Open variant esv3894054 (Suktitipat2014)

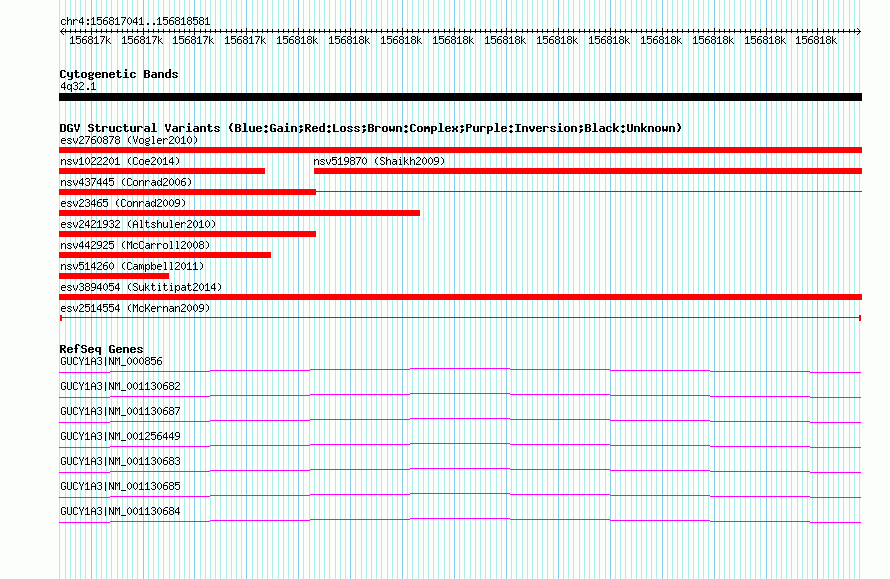point(141,287)
